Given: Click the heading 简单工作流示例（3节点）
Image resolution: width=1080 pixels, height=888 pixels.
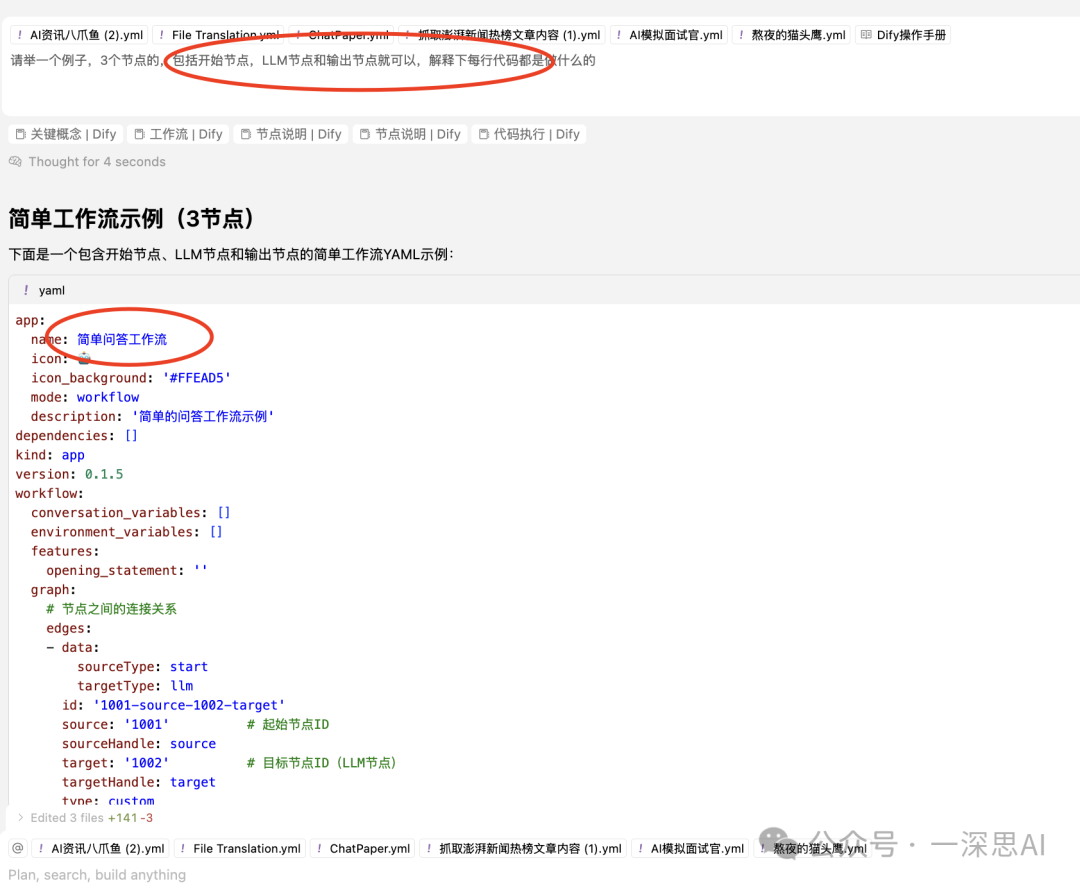Looking at the screenshot, I should click(132, 219).
